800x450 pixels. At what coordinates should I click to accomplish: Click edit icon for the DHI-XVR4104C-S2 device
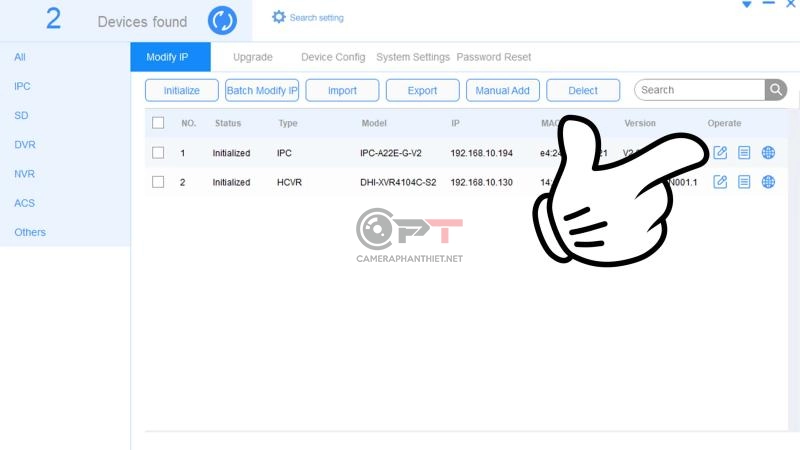click(x=720, y=182)
